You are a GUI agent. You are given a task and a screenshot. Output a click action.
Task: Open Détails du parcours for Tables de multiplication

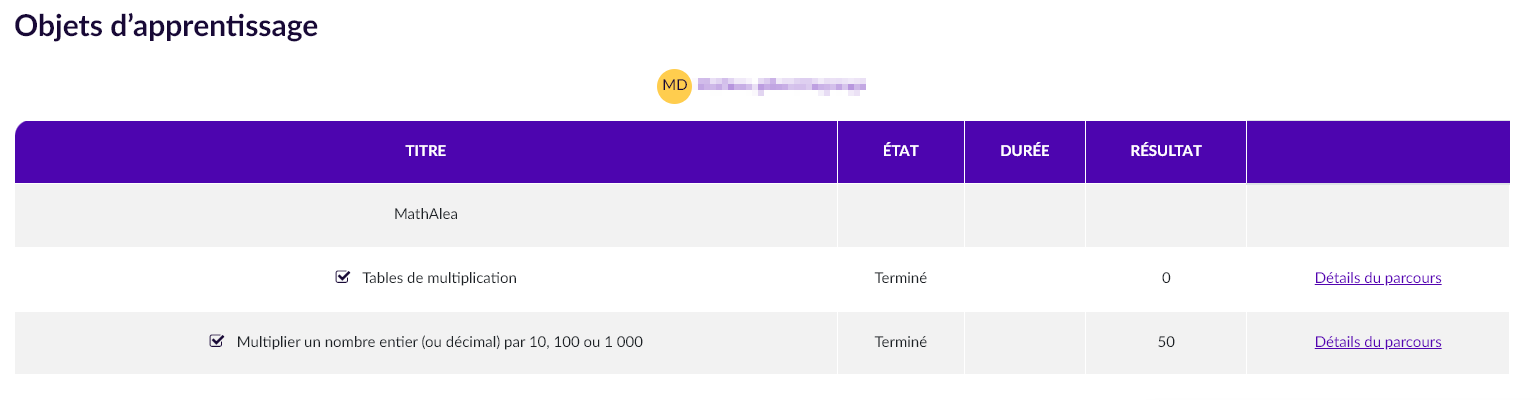[x=1378, y=278]
